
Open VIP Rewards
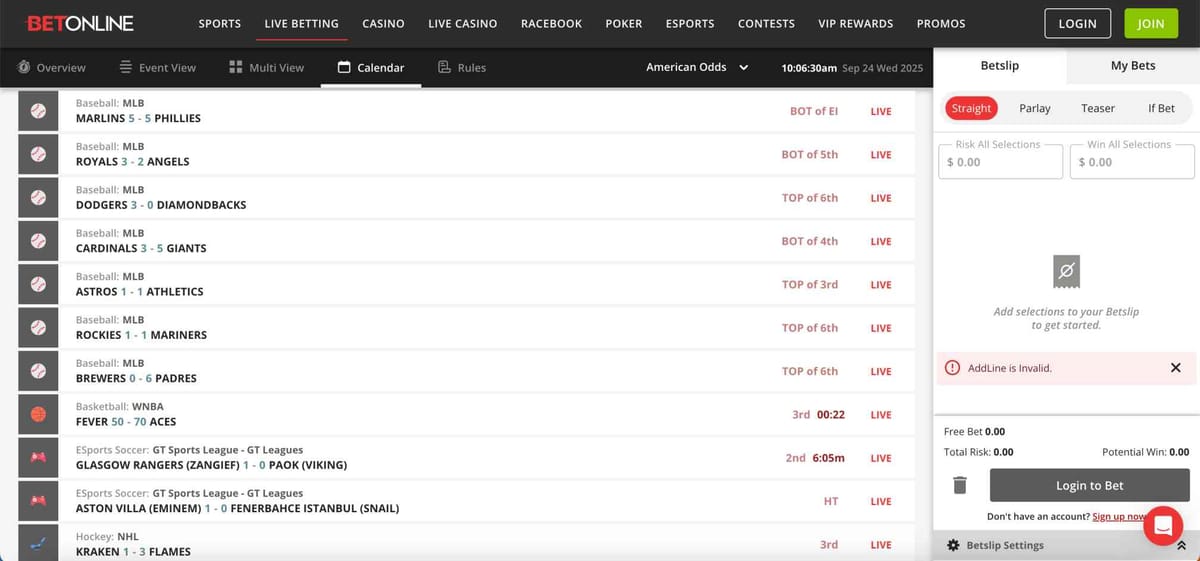[855, 23]
